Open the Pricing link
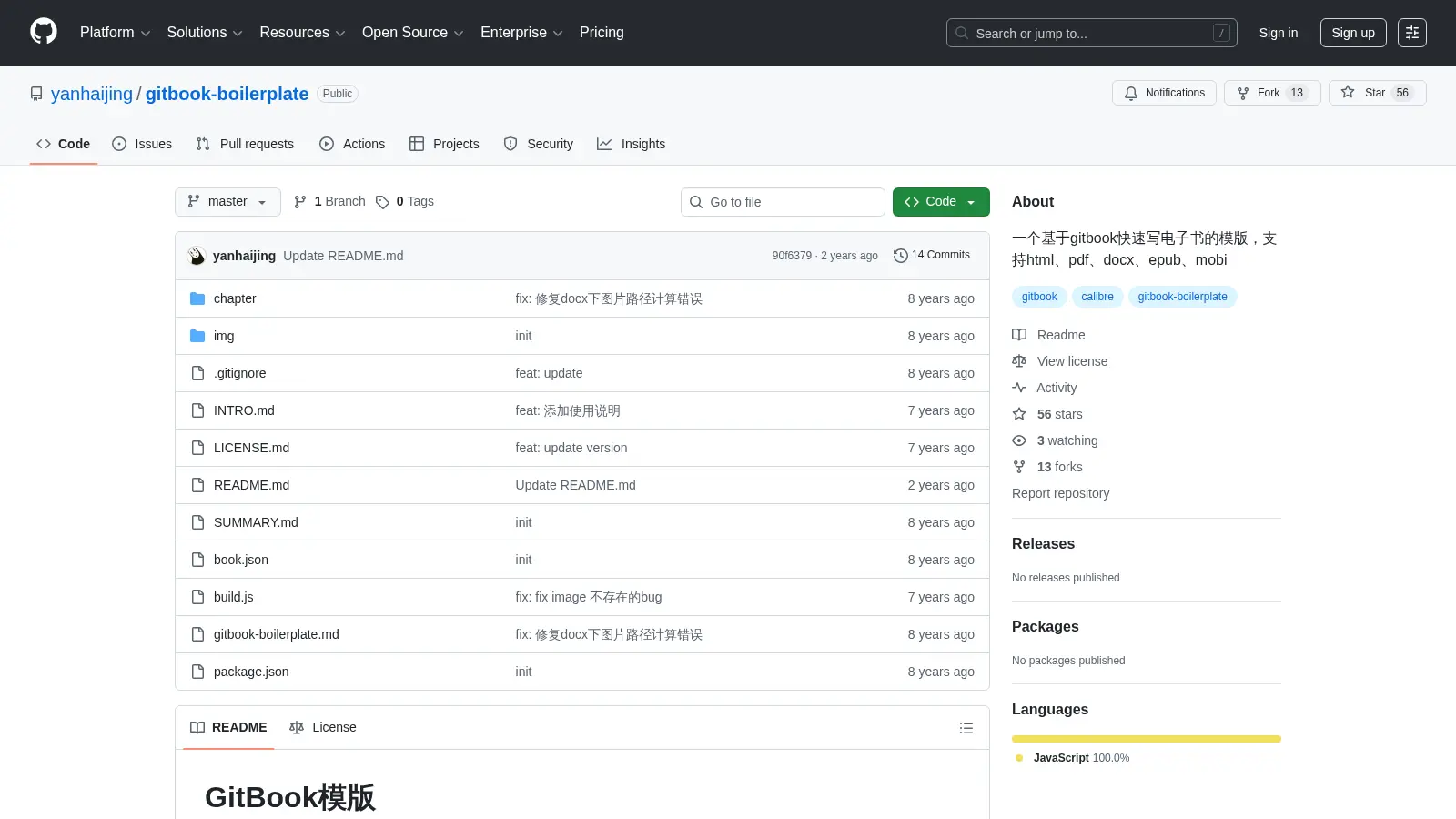The image size is (1456, 819). pyautogui.click(x=602, y=33)
